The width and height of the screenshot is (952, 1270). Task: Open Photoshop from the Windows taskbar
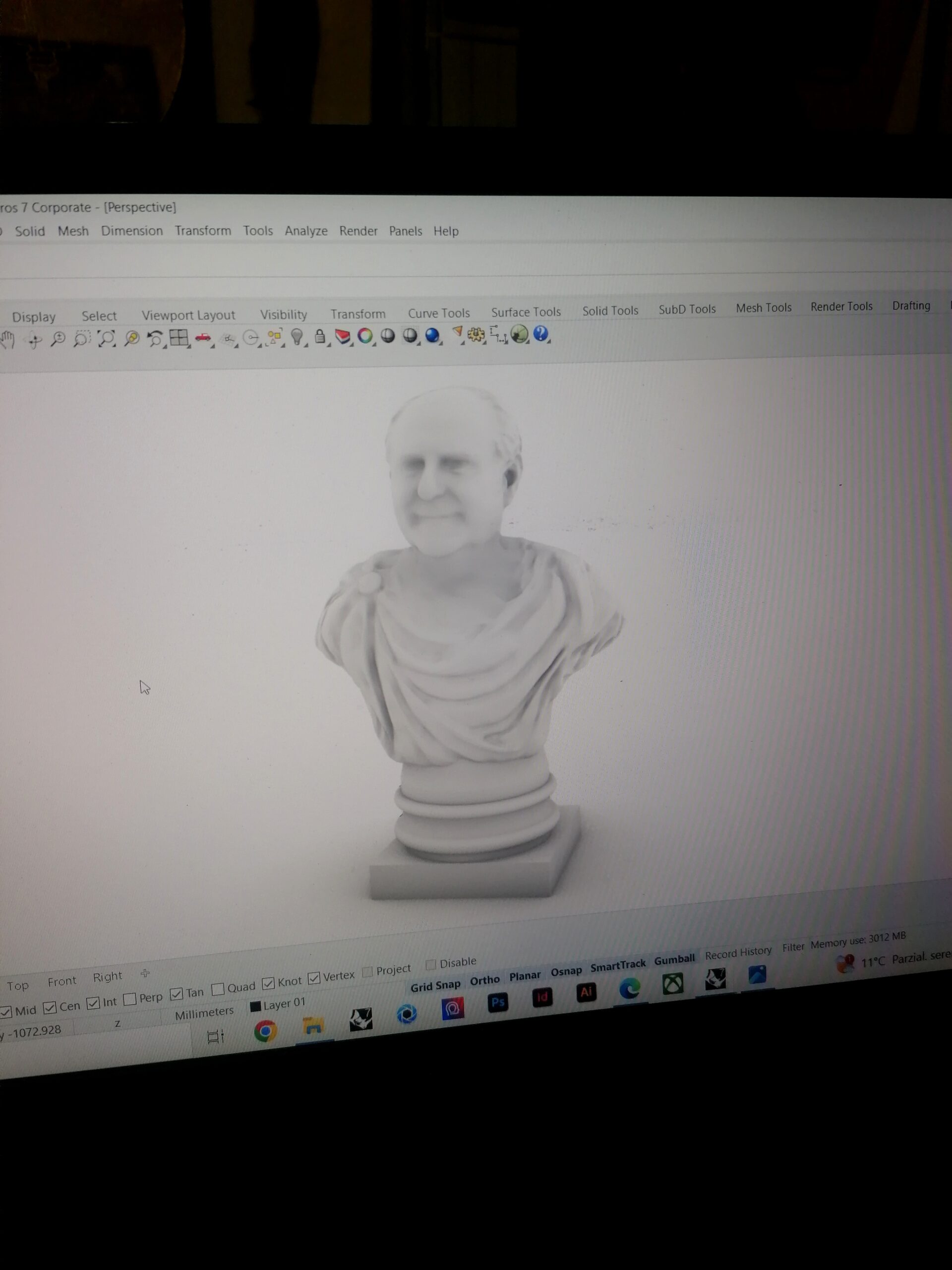coord(497,1003)
